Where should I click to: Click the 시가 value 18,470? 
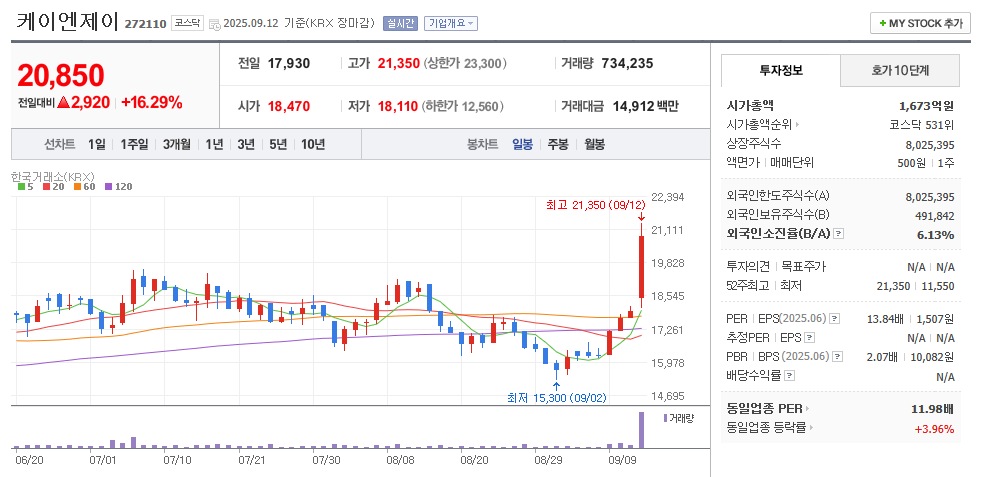coord(289,106)
